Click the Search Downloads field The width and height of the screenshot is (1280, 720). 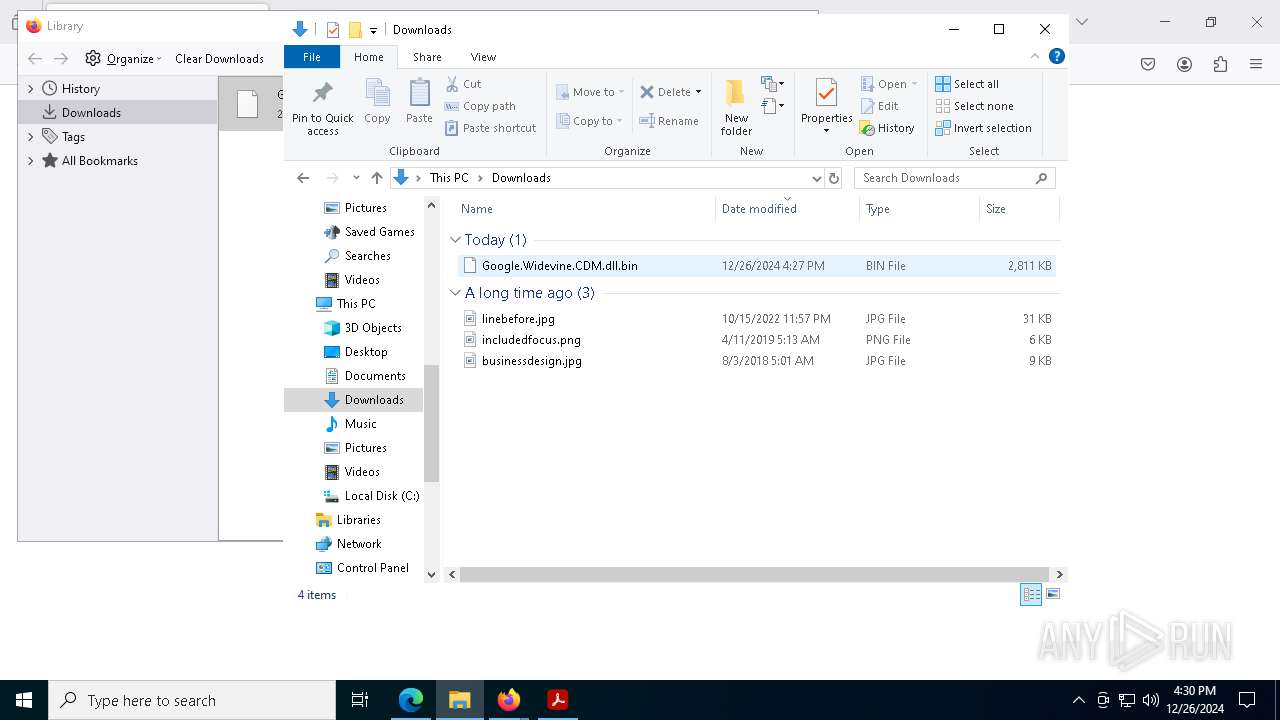[955, 178]
